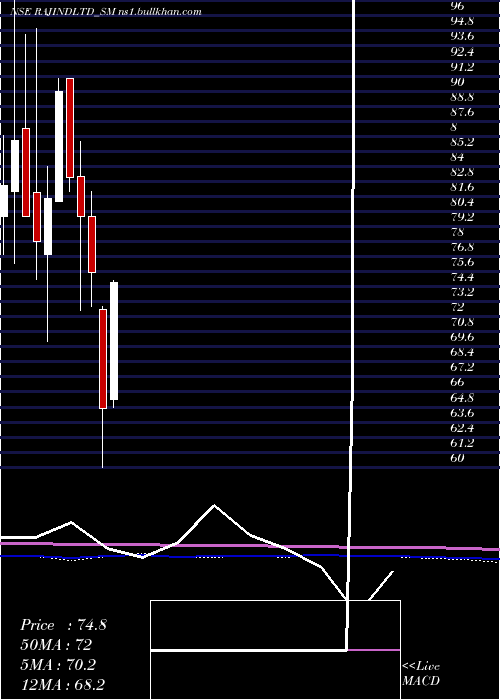Click the <<Live MACD label

click(x=421, y=674)
